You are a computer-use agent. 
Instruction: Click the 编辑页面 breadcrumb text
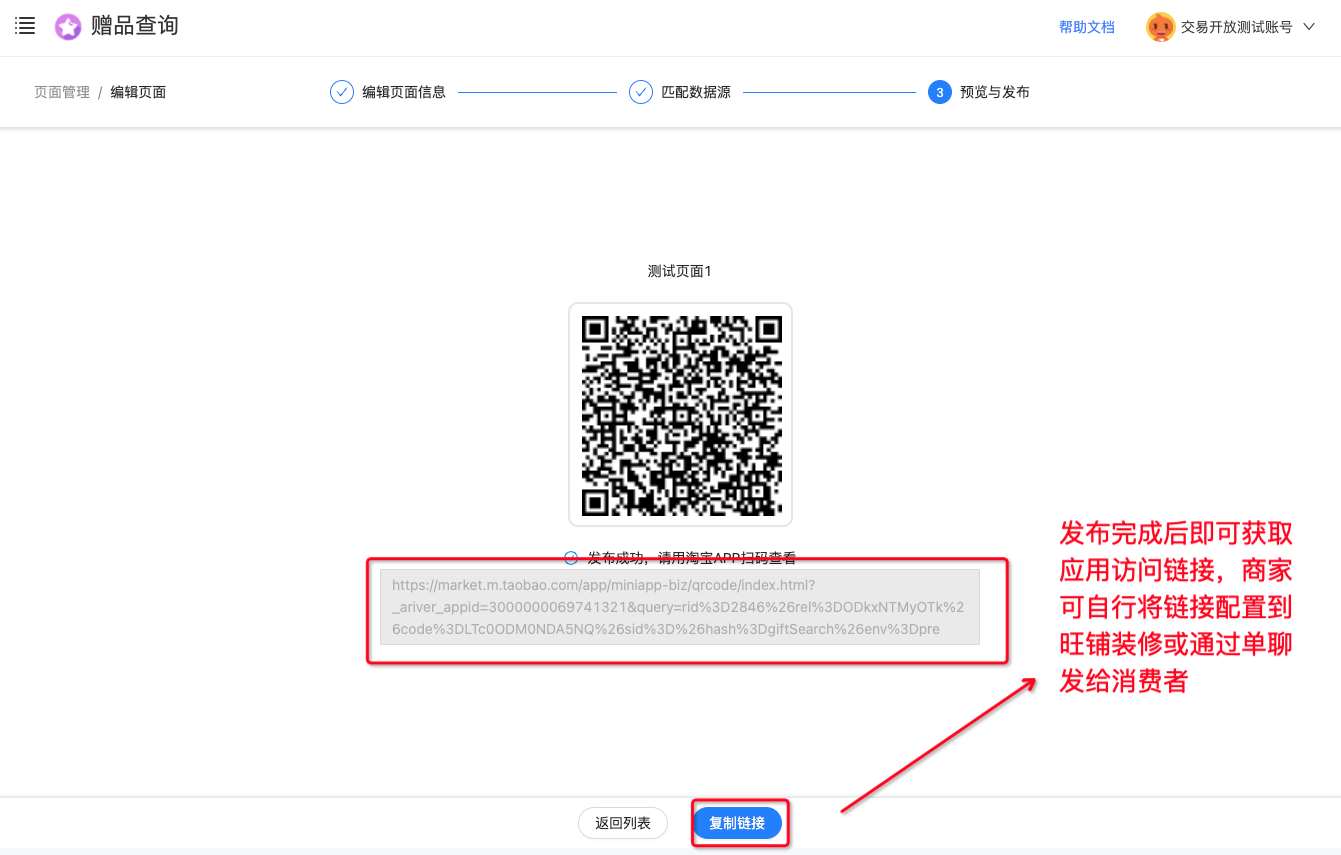[138, 92]
